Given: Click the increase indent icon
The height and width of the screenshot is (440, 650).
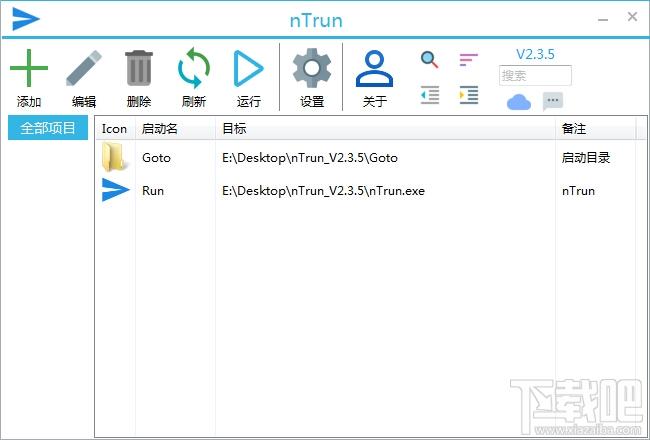Looking at the screenshot, I should [469, 95].
